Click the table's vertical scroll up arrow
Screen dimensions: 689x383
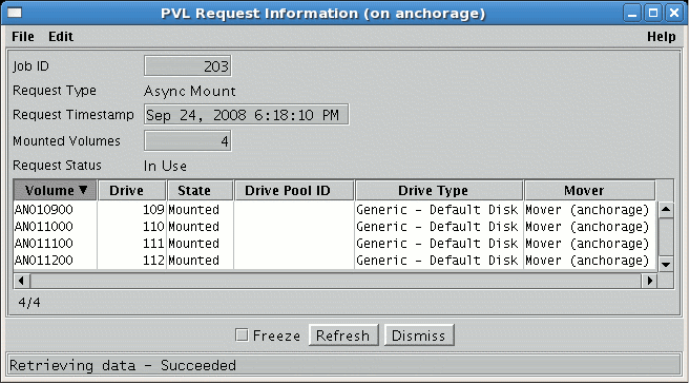point(666,209)
